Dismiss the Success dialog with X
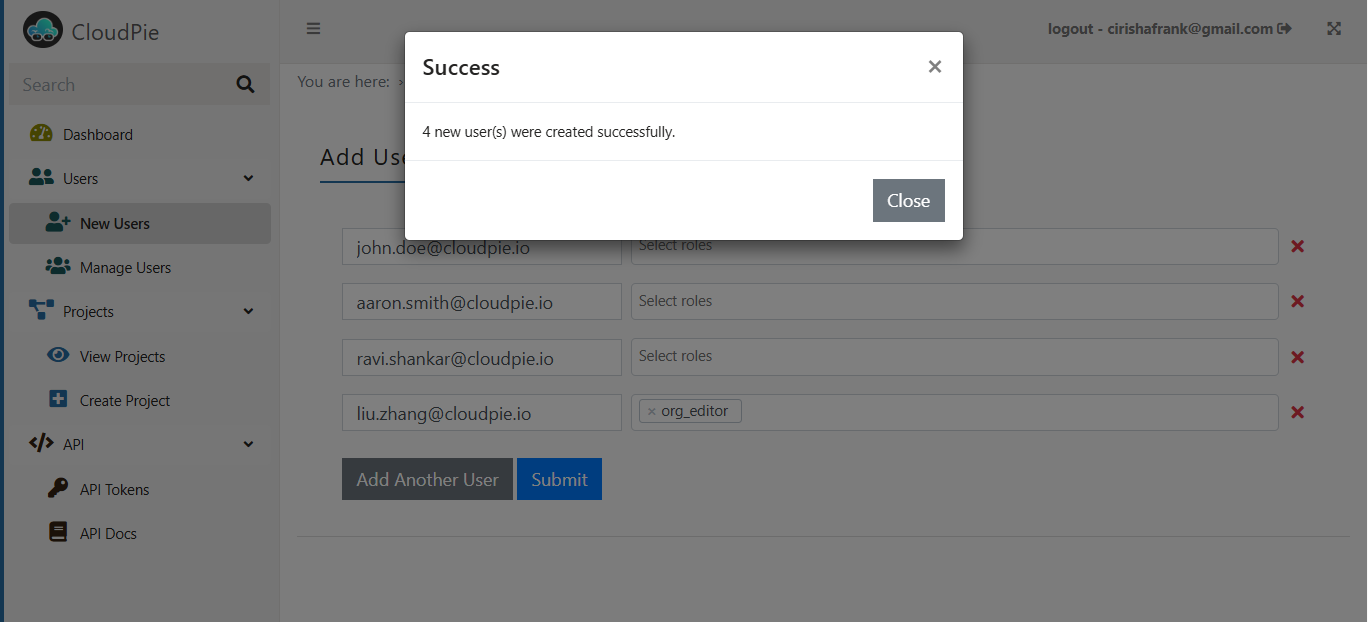 tap(935, 66)
